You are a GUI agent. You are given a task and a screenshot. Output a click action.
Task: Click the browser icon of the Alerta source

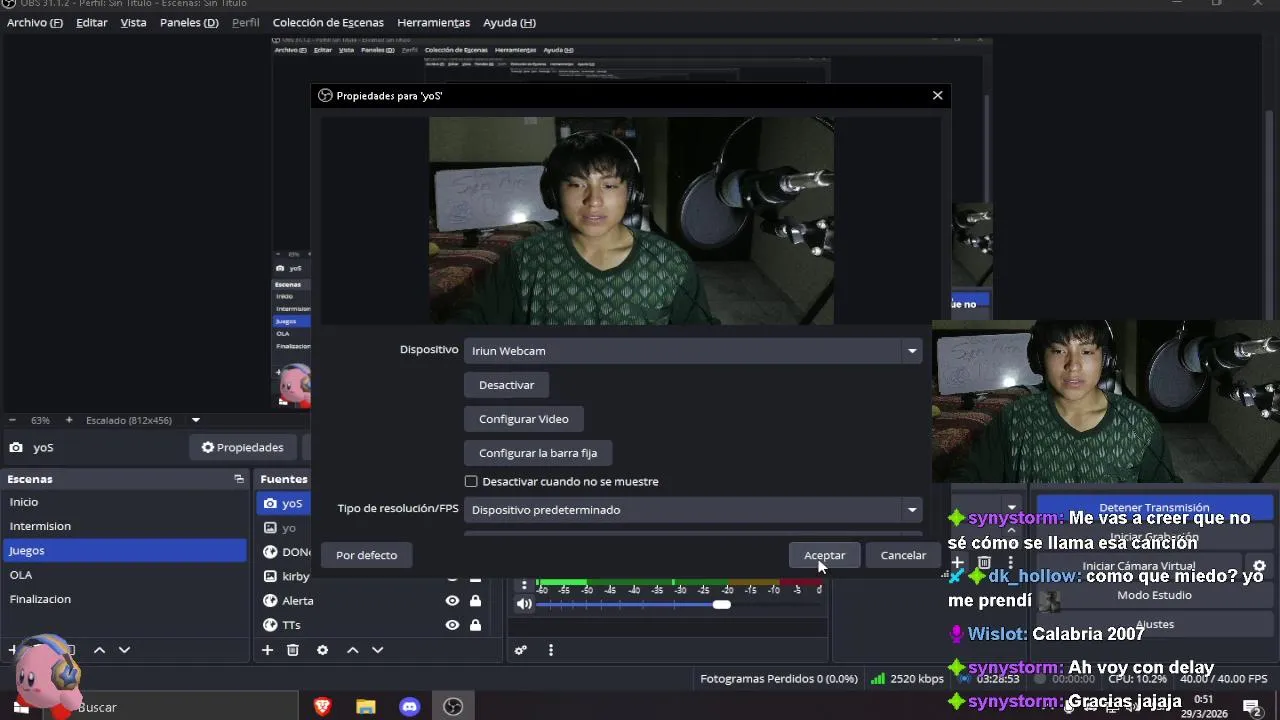(x=270, y=601)
